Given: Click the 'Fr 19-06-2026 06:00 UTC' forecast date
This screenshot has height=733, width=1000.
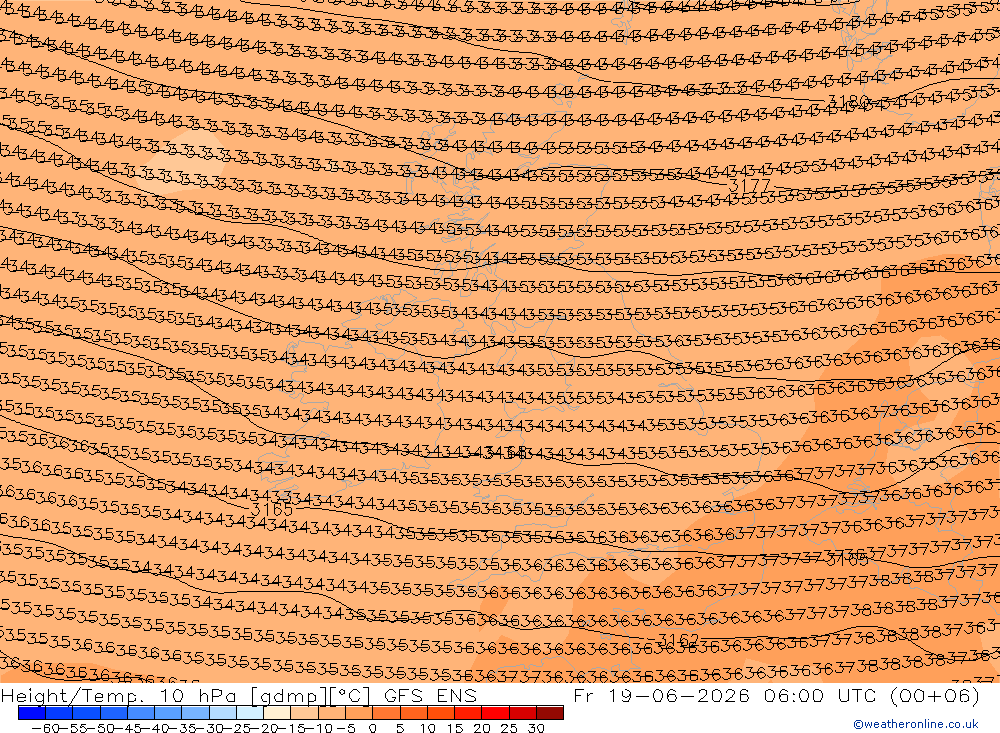Looking at the screenshot, I should 727,695.
